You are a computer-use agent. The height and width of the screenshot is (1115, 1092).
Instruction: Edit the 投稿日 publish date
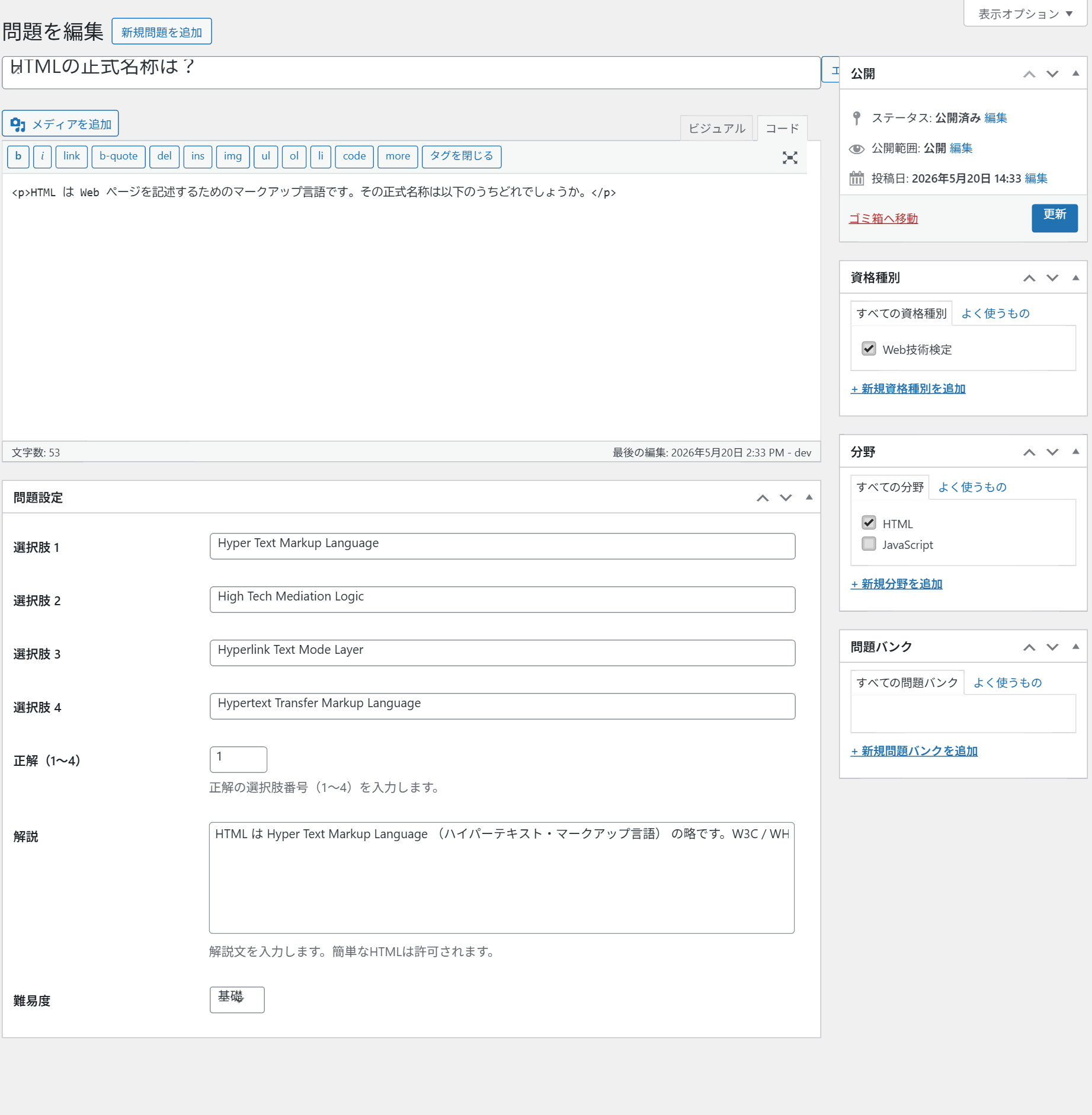pyautogui.click(x=1036, y=178)
